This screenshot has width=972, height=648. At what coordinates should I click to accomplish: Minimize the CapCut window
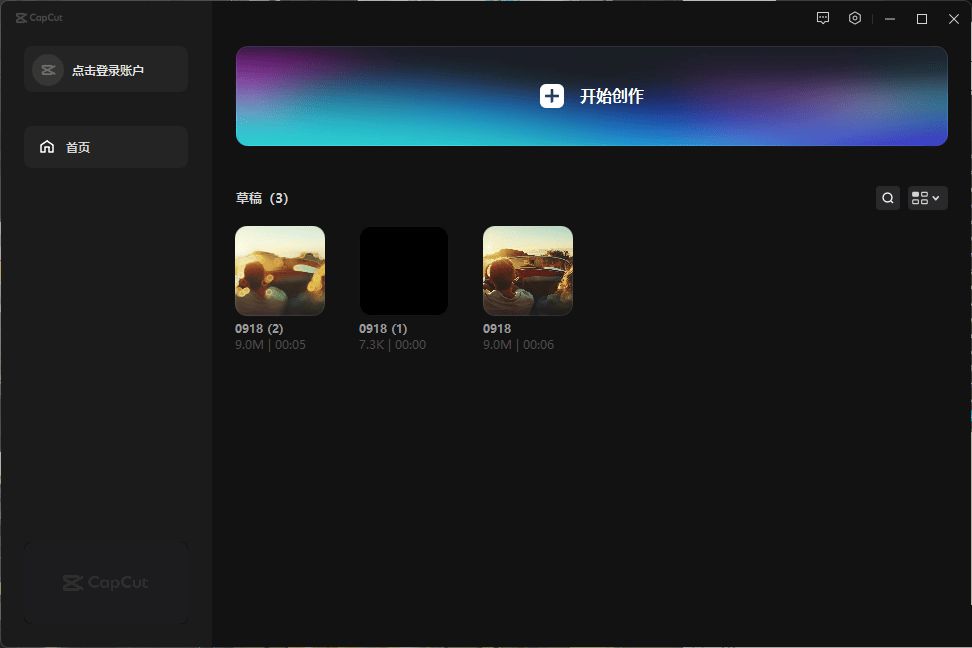pyautogui.click(x=890, y=18)
